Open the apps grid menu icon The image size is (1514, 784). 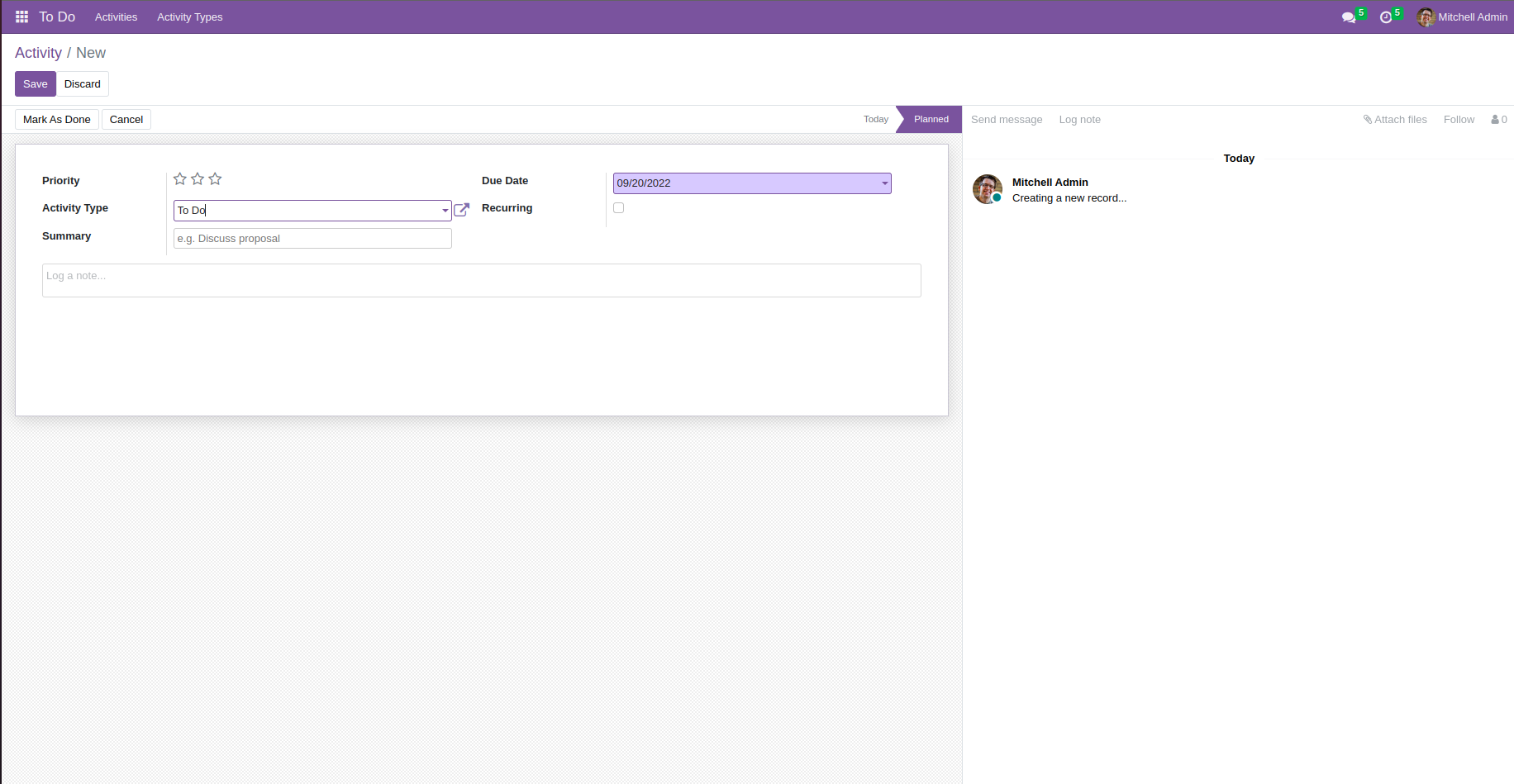pos(21,17)
